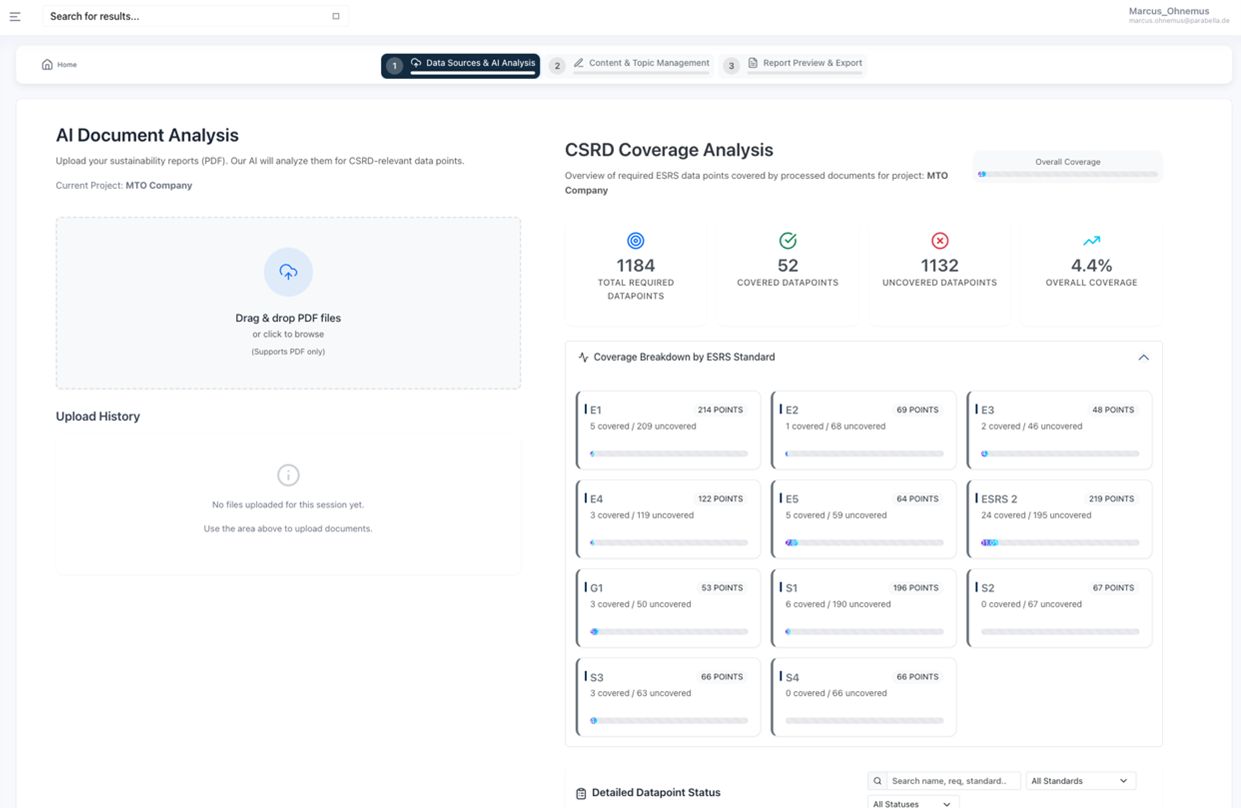Image resolution: width=1241 pixels, height=808 pixels.
Task: Open the ESRS 2 coverage card
Action: [x=1060, y=518]
